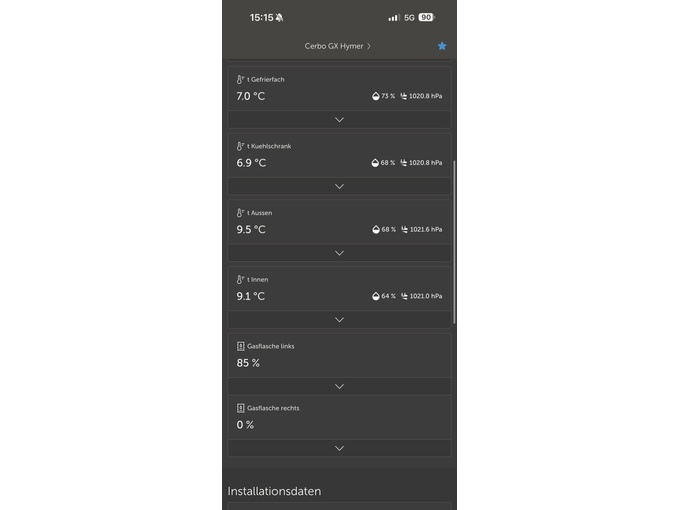680x510 pixels.
Task: Expand the t Innen card details
Action: point(339,320)
